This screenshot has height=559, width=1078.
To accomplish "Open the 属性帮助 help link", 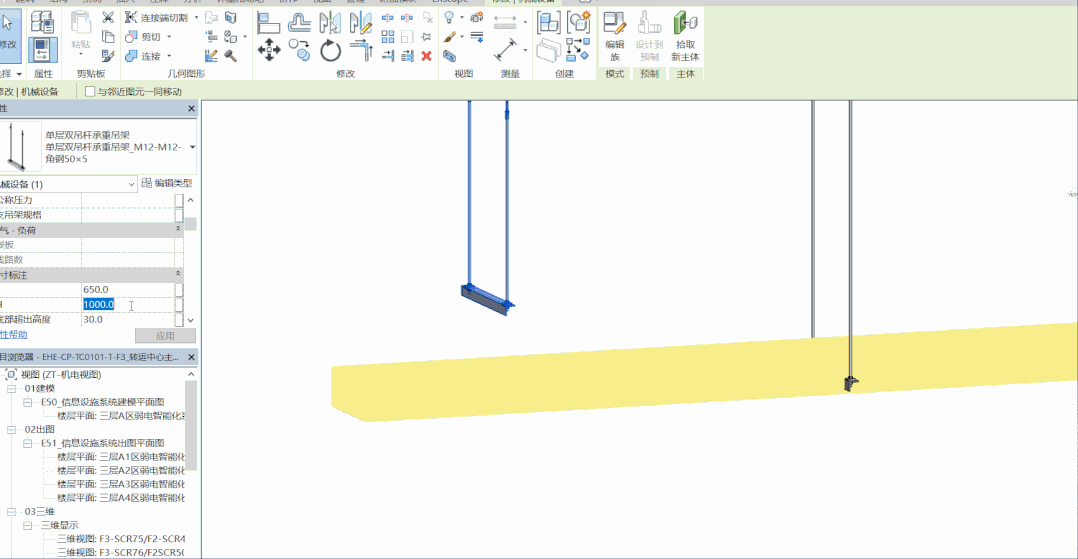I will tap(14, 335).
